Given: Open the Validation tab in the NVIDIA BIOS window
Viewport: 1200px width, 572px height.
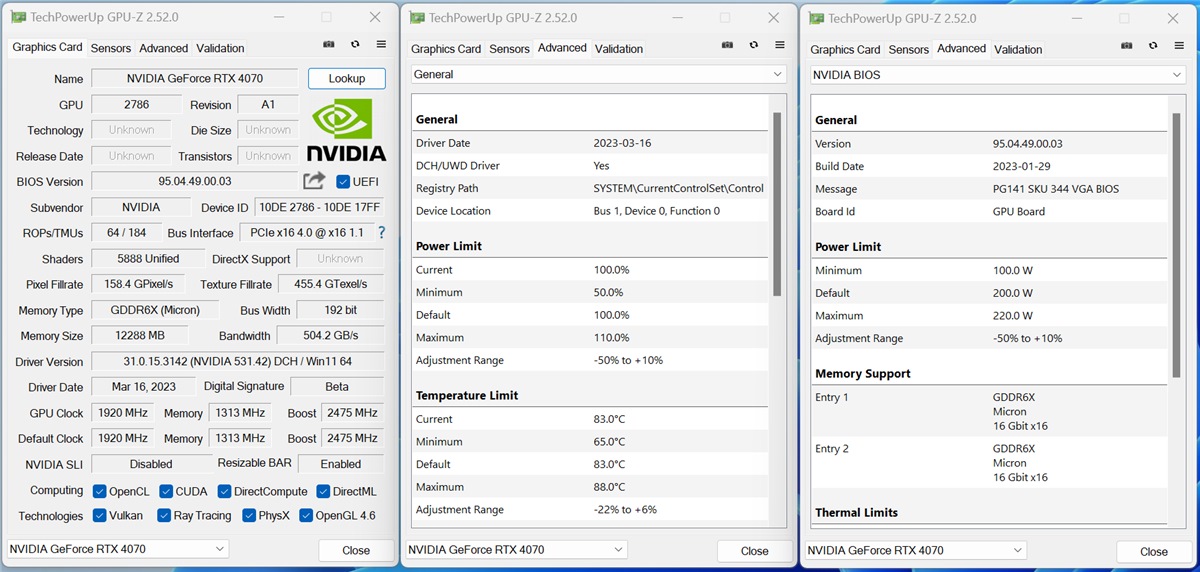Looking at the screenshot, I should pyautogui.click(x=1018, y=49).
